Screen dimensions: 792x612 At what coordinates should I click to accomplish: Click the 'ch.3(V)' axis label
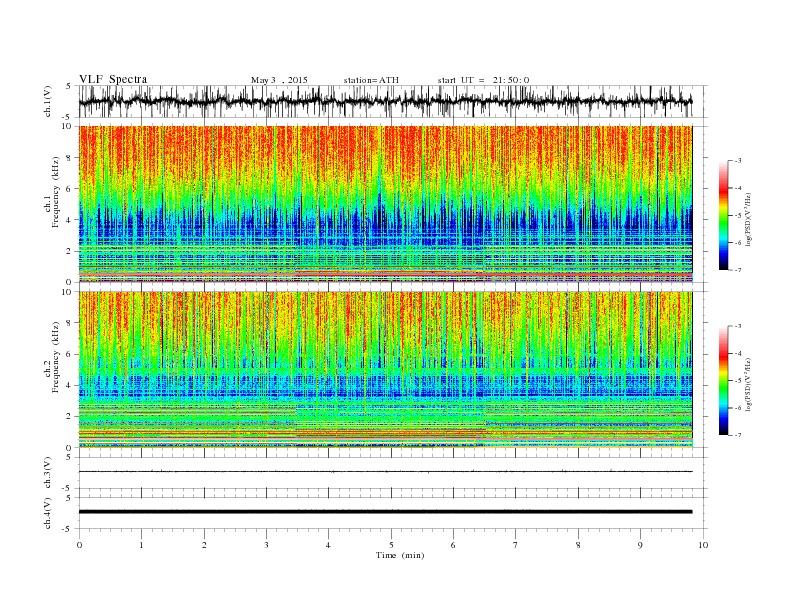click(x=47, y=473)
